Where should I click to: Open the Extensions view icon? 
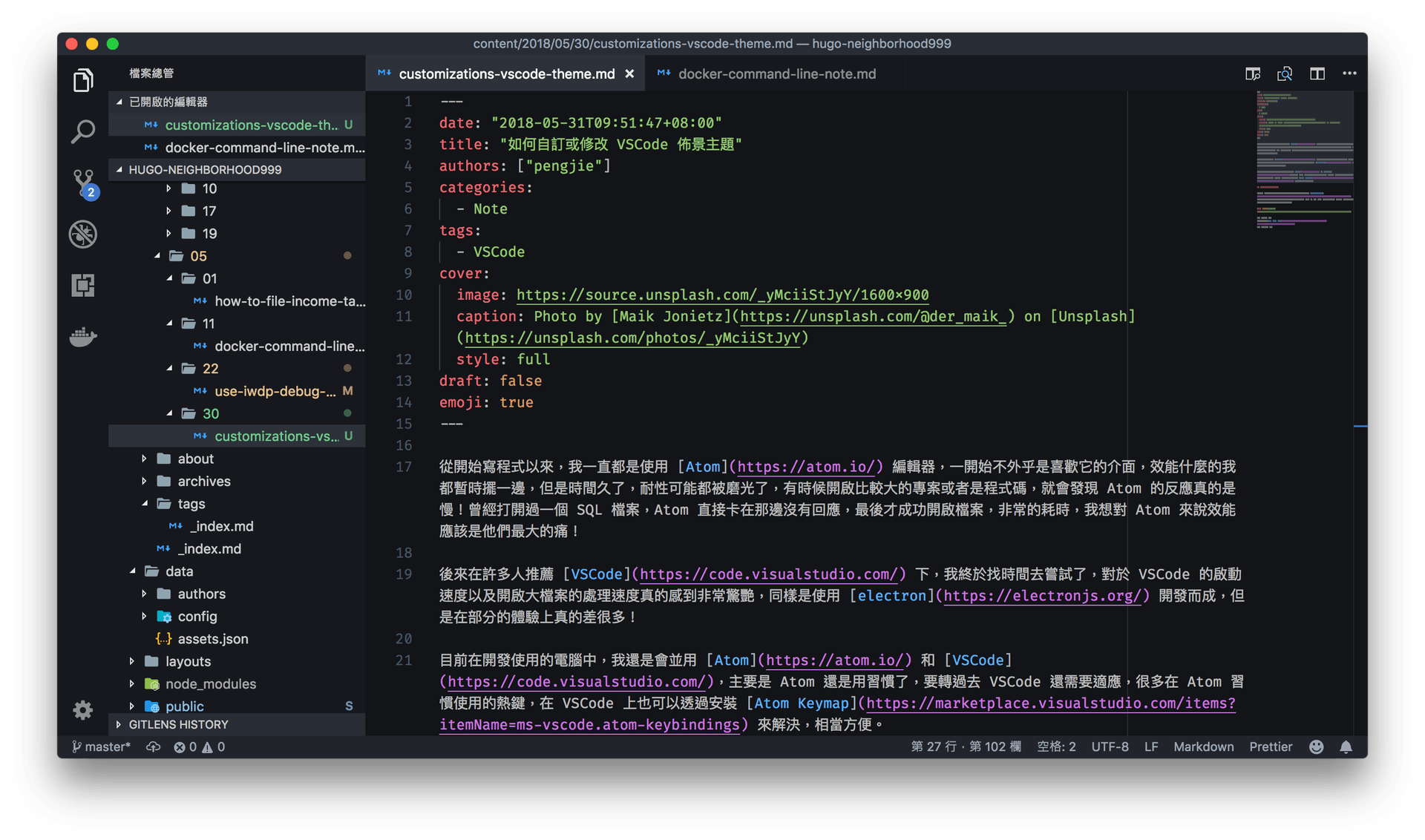pos(83,285)
